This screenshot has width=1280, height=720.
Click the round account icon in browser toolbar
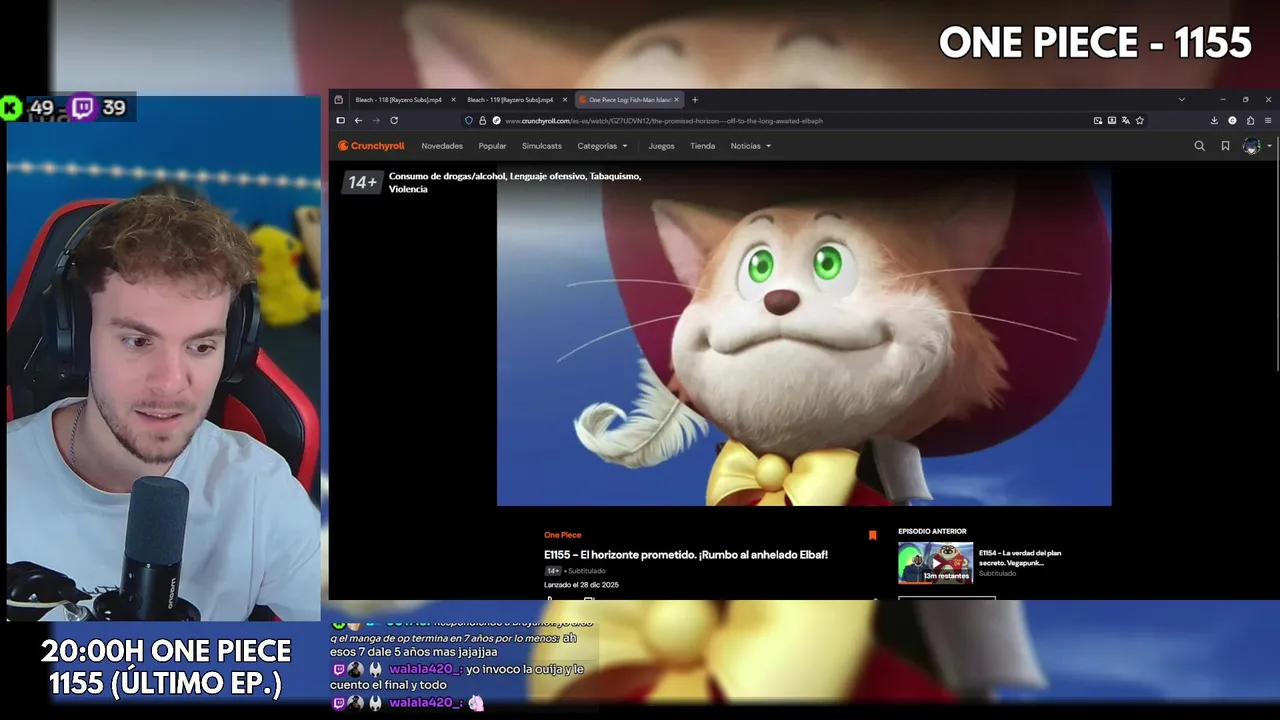(1232, 121)
